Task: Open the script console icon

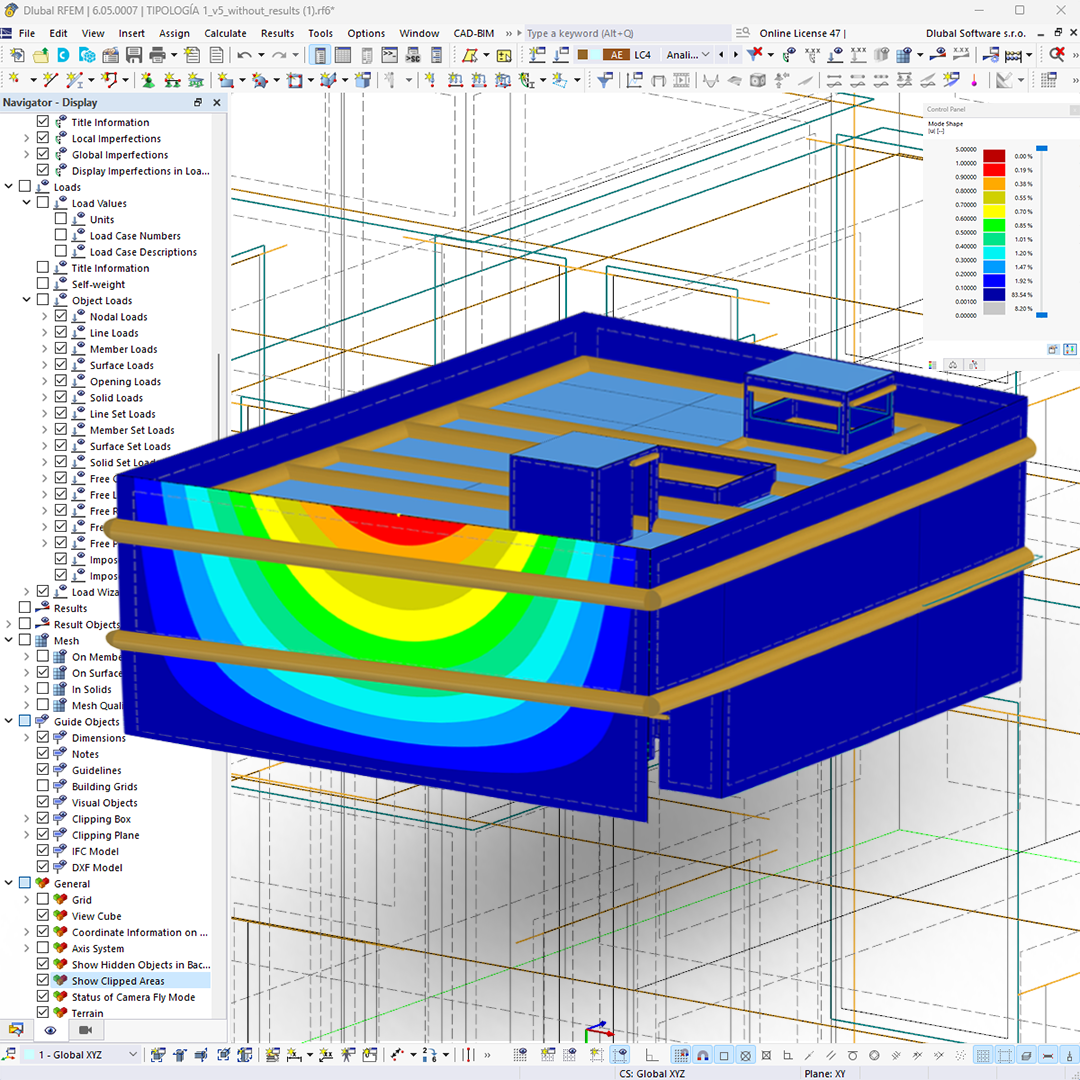Action: click(390, 55)
